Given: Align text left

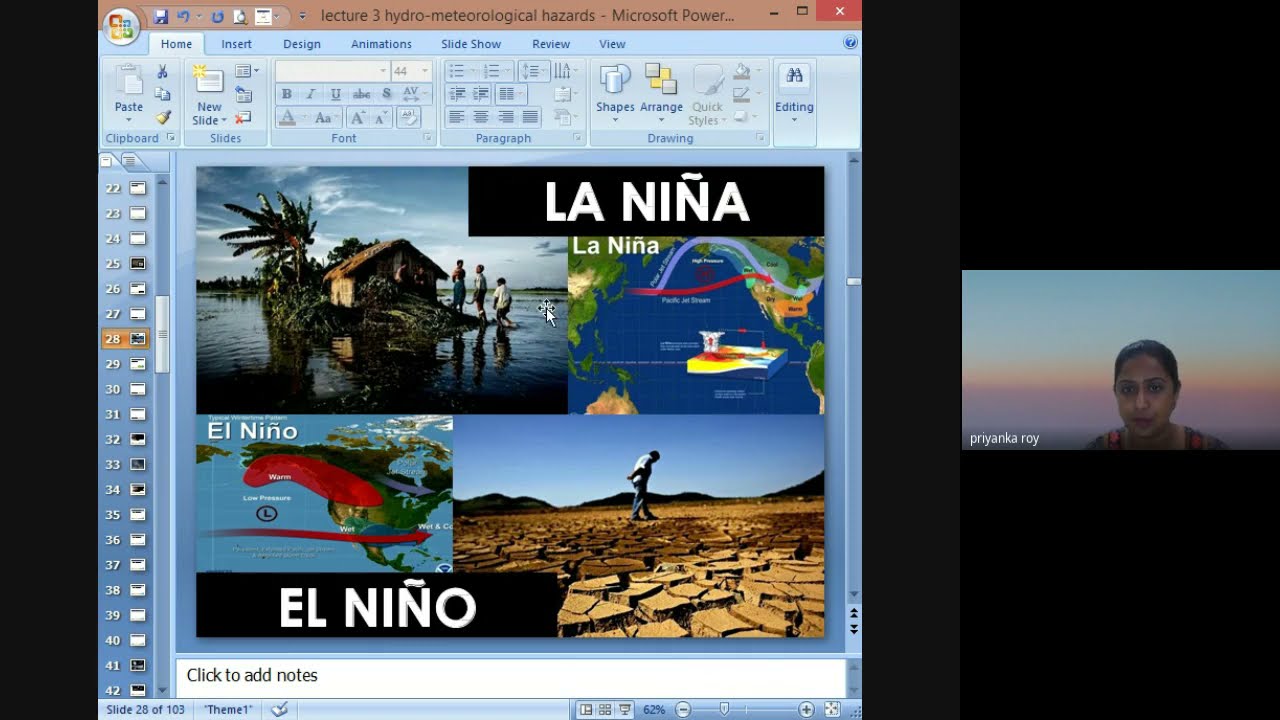Looking at the screenshot, I should [457, 118].
